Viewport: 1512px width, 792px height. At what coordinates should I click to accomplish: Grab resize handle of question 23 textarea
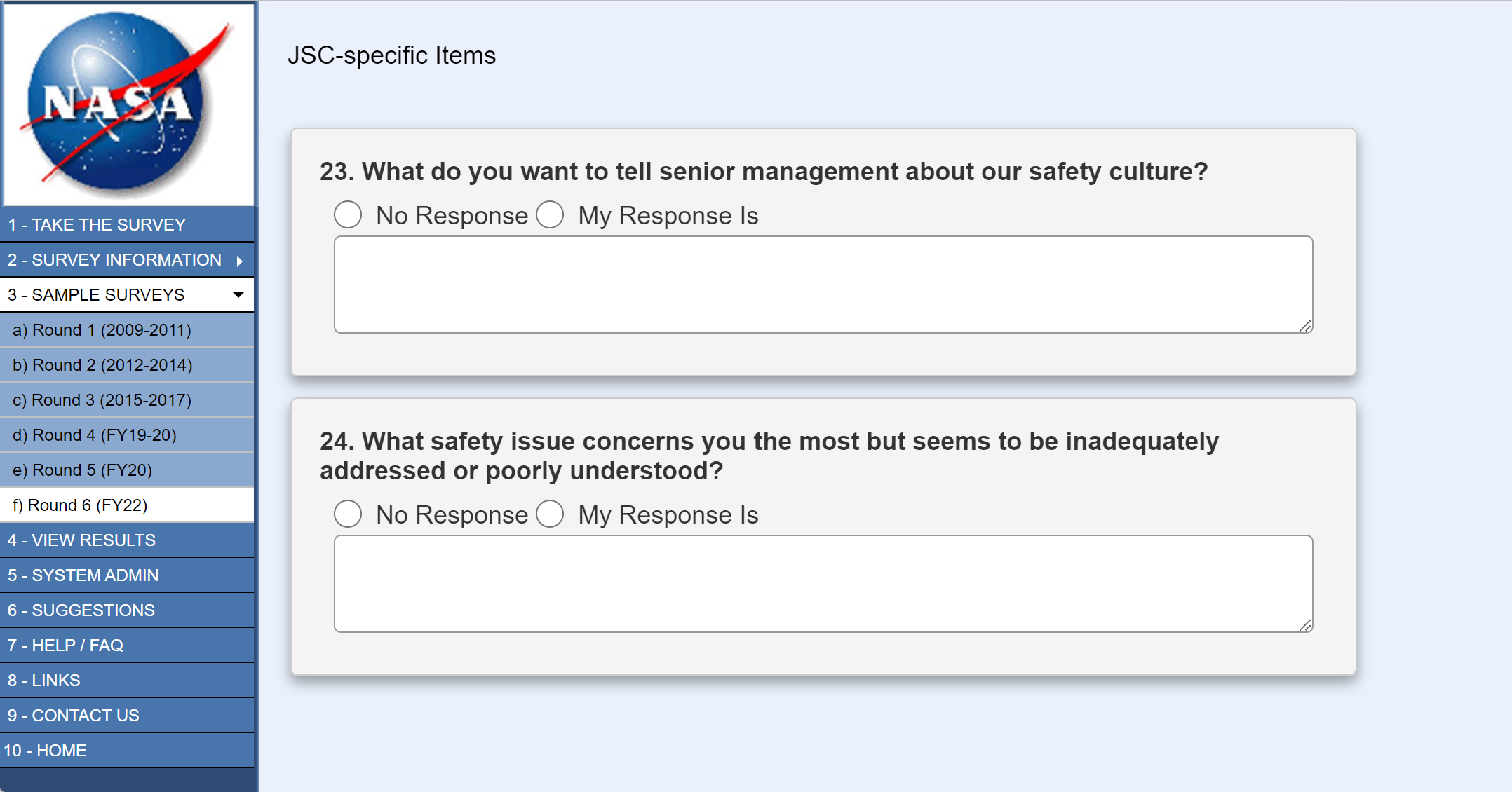point(1305,326)
